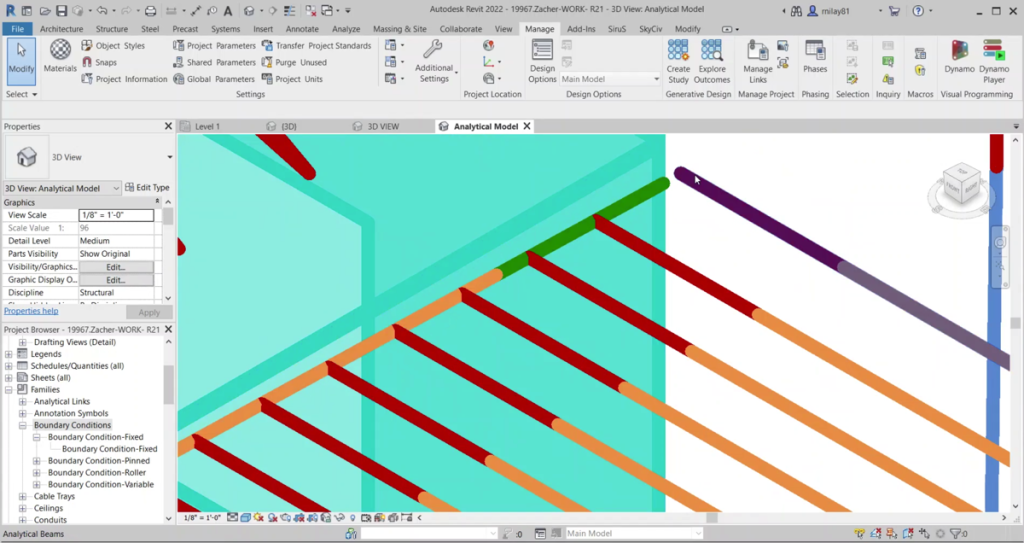
Task: Click Print in quick access toolbar
Action: 150,10
